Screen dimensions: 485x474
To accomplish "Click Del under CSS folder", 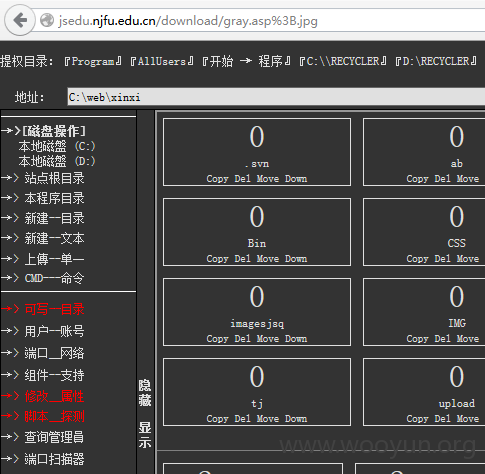I will [x=442, y=259].
